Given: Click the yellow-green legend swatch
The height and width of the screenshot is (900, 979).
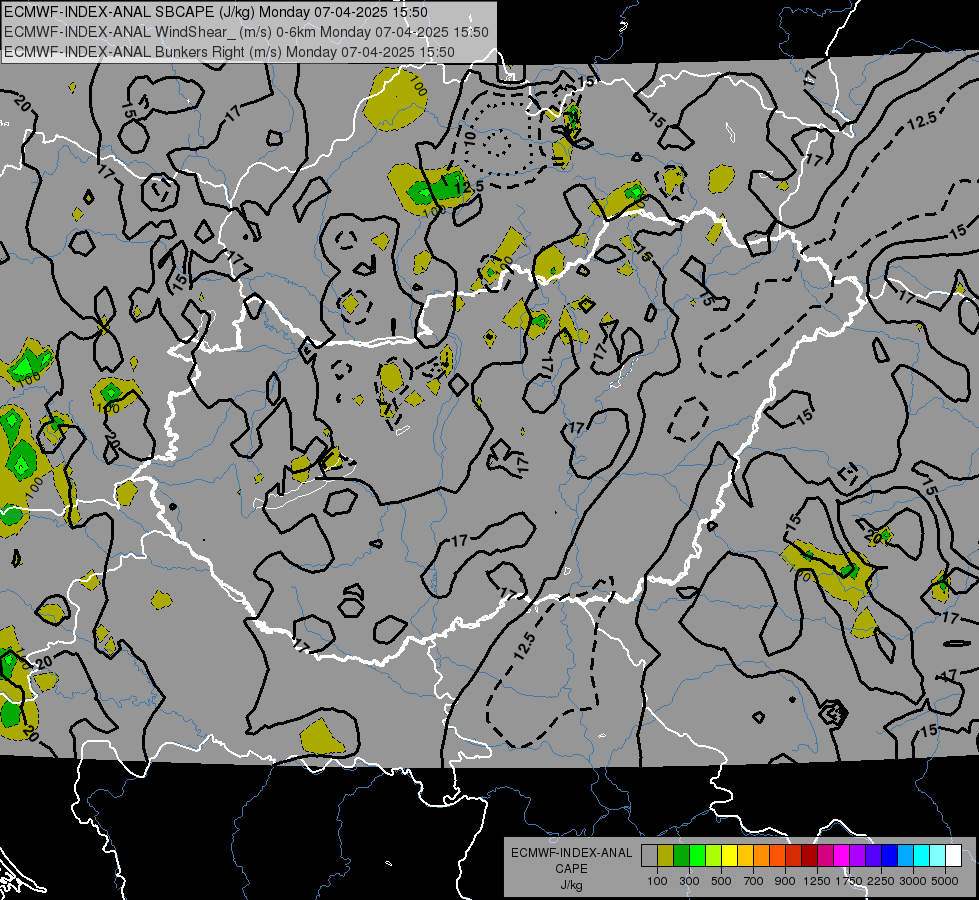Looking at the screenshot, I should (x=713, y=856).
